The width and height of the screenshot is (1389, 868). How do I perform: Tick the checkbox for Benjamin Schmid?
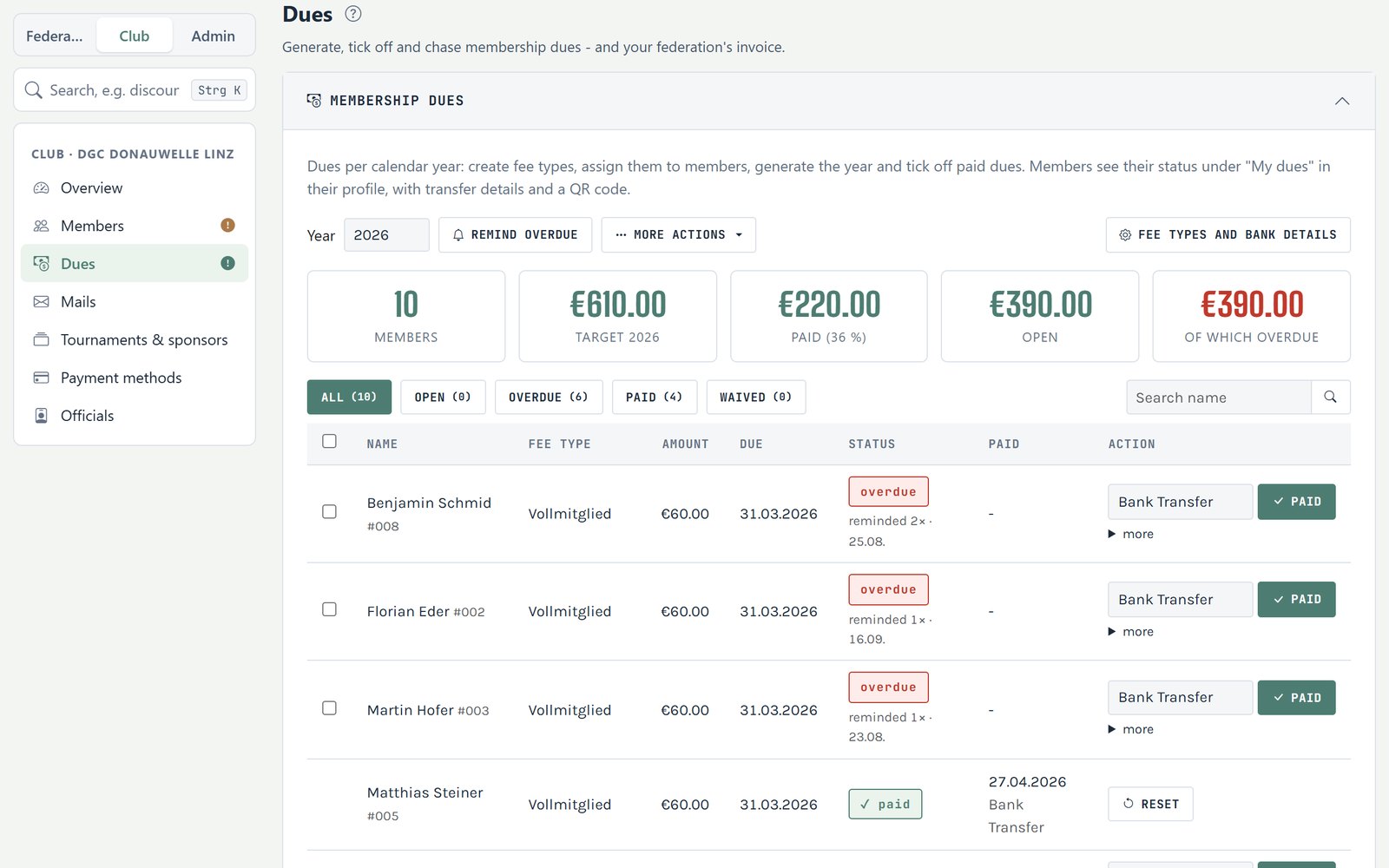click(329, 512)
